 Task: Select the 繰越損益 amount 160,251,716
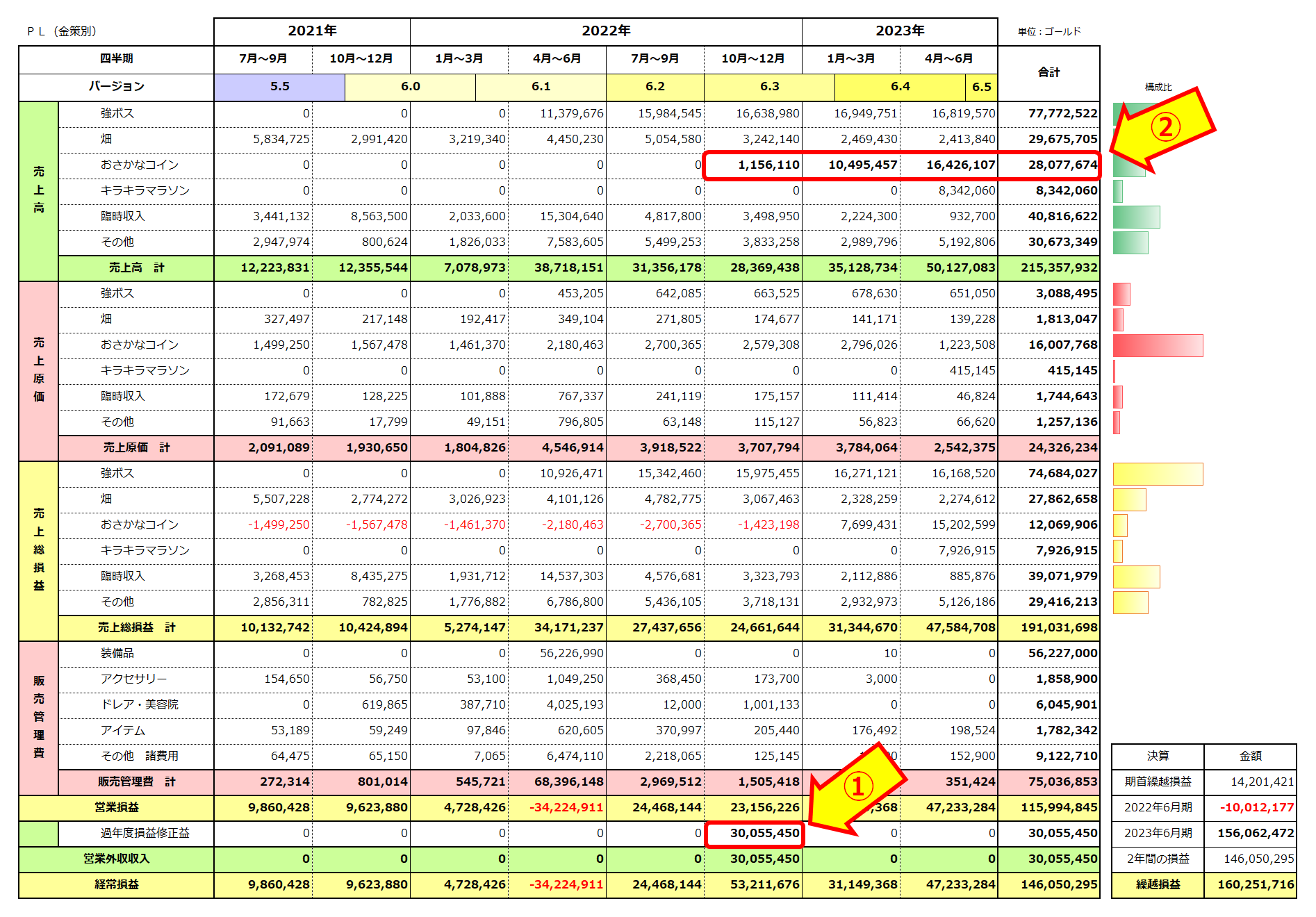point(1250,885)
